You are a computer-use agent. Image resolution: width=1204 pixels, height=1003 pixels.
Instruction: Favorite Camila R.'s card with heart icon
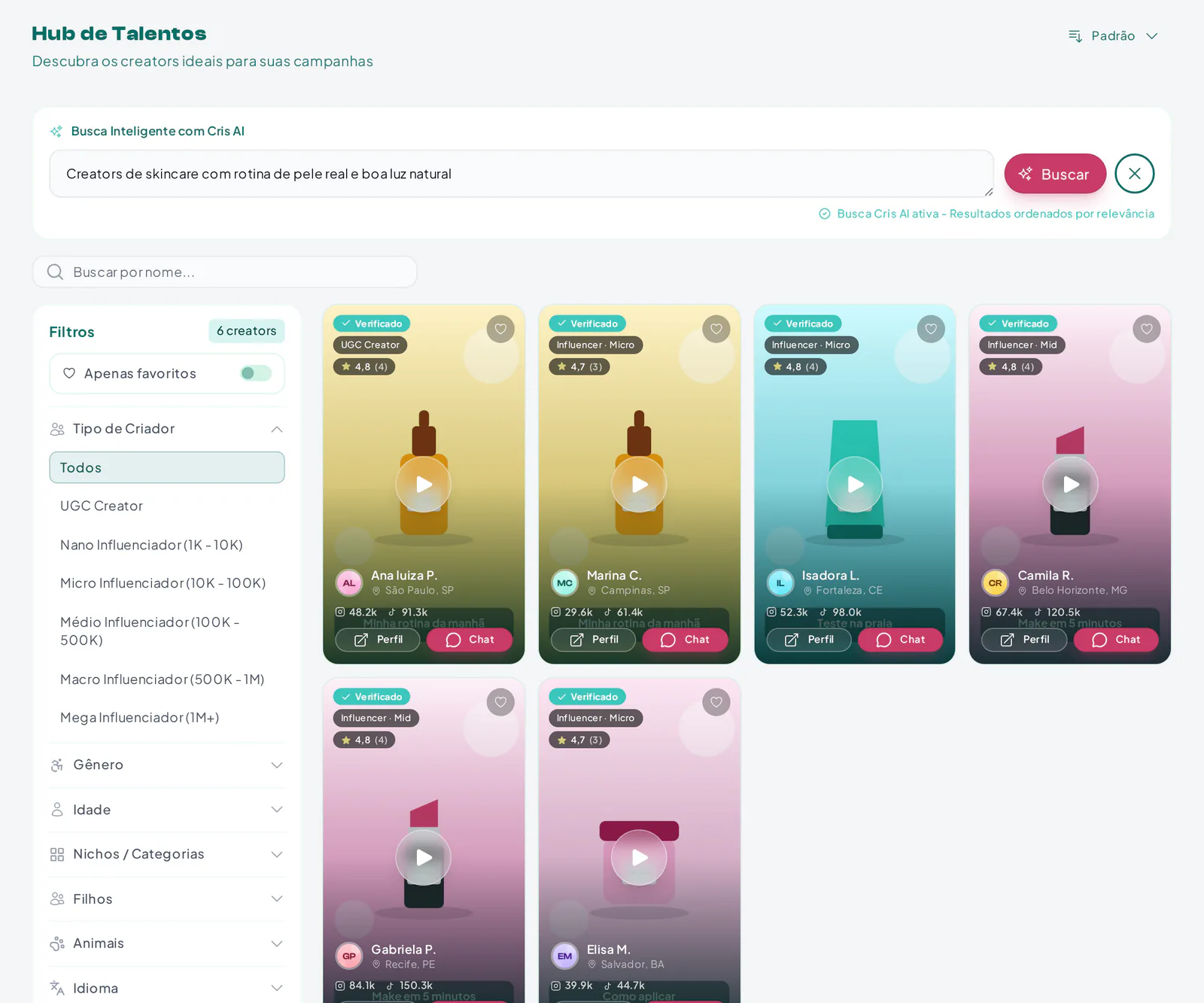click(x=1147, y=329)
